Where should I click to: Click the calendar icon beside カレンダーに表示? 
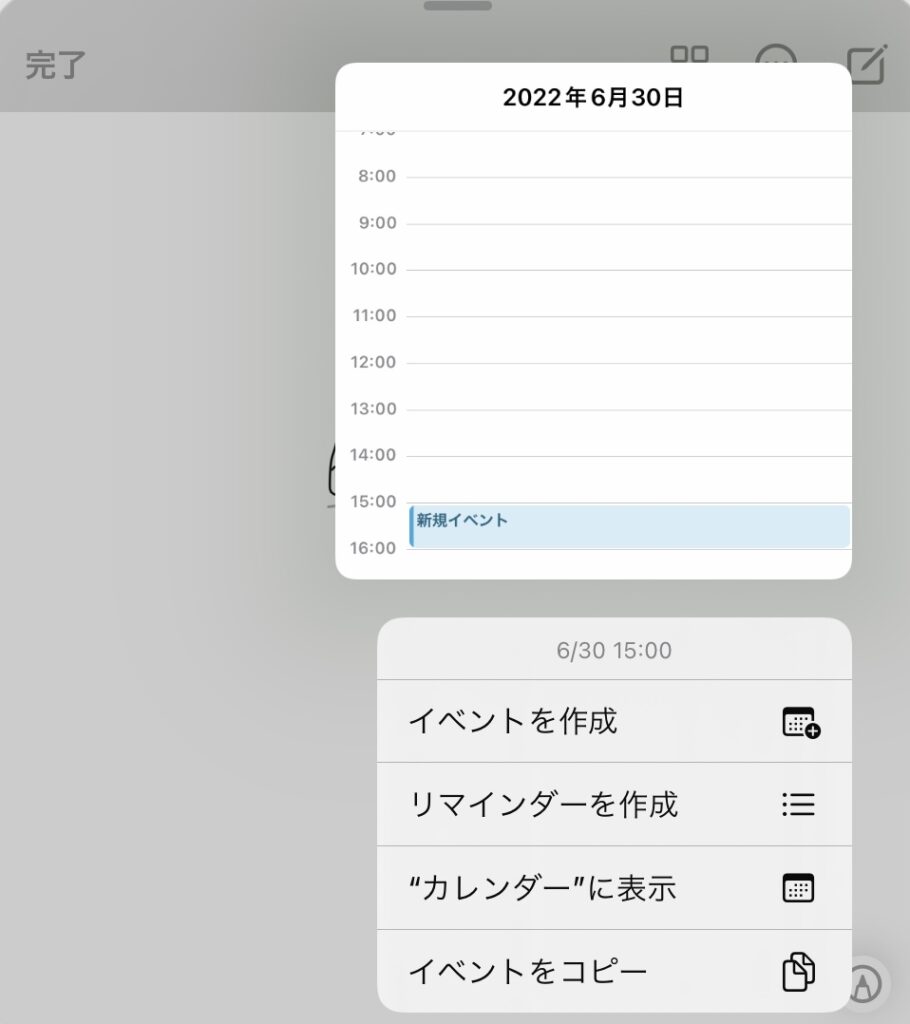tap(798, 888)
